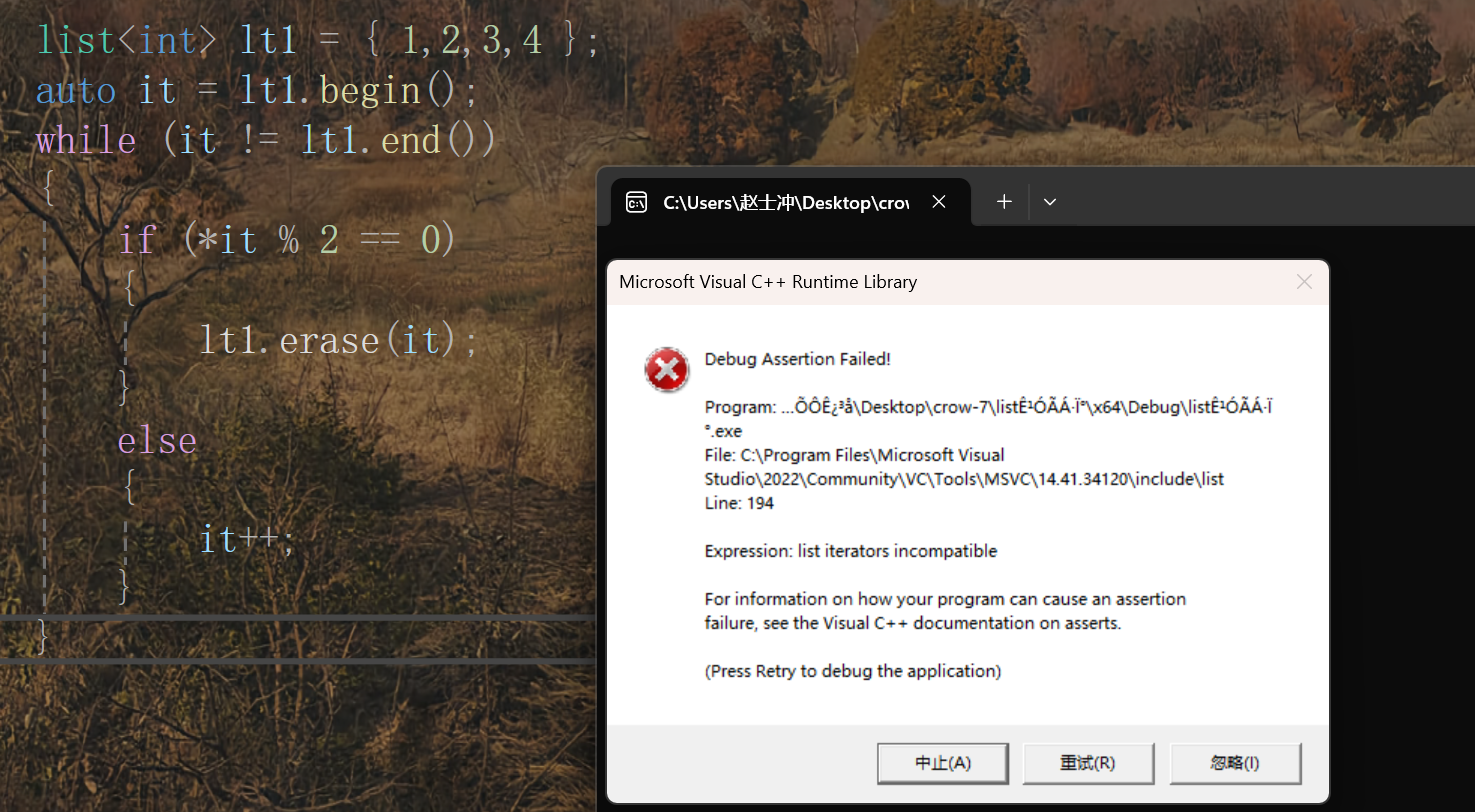Click the code line 'lt1.erase(it);'
The width and height of the screenshot is (1475, 812).
point(340,340)
